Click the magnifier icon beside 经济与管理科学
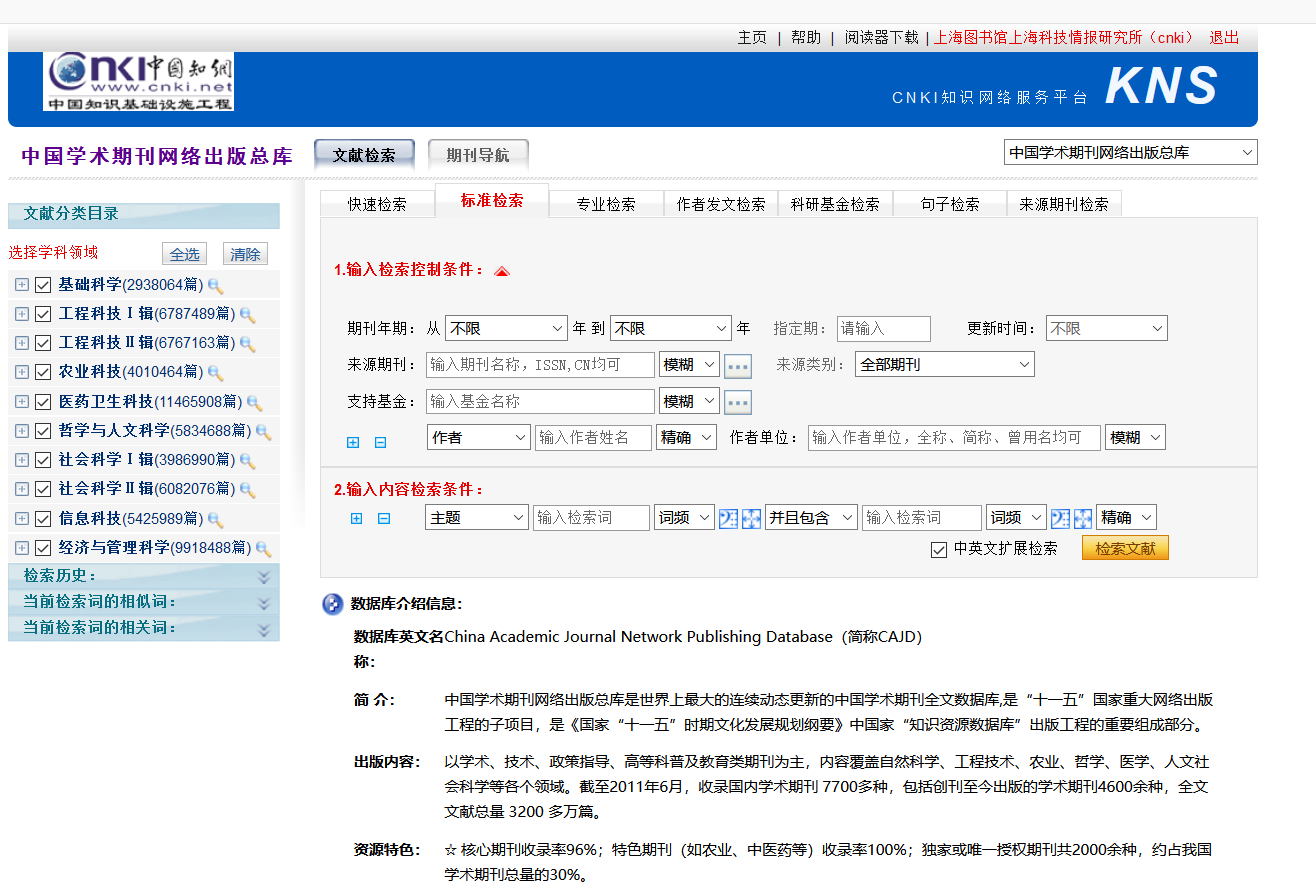Screen dimensions: 1316x896 (263, 549)
